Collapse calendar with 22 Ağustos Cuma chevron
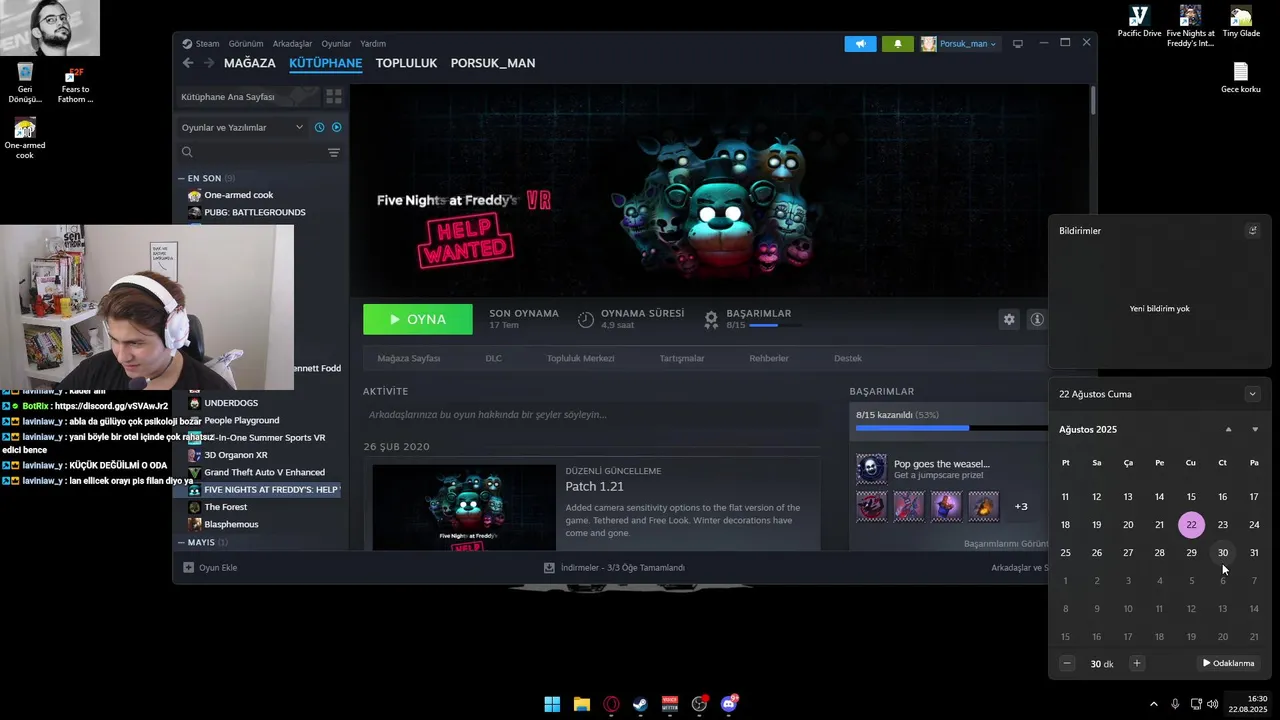The image size is (1280, 720). (1252, 394)
